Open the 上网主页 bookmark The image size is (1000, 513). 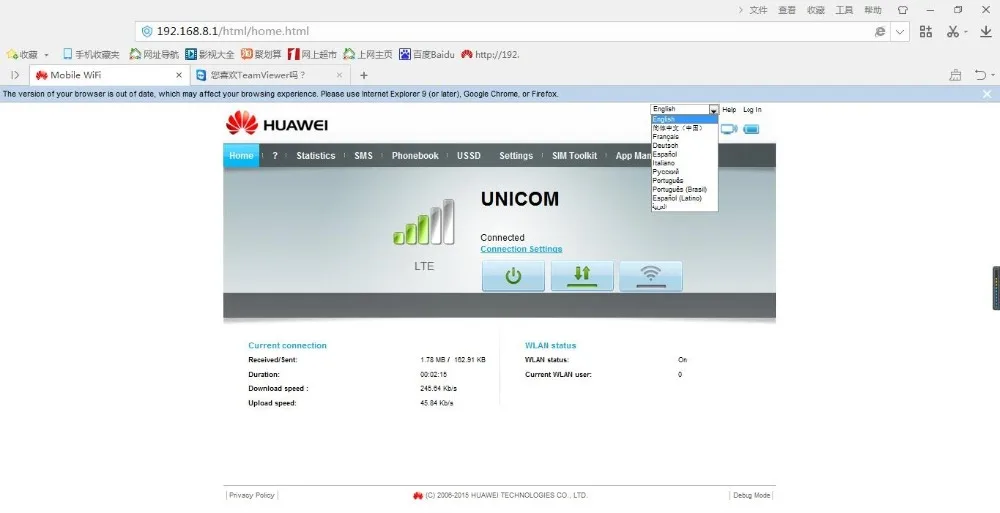367,55
